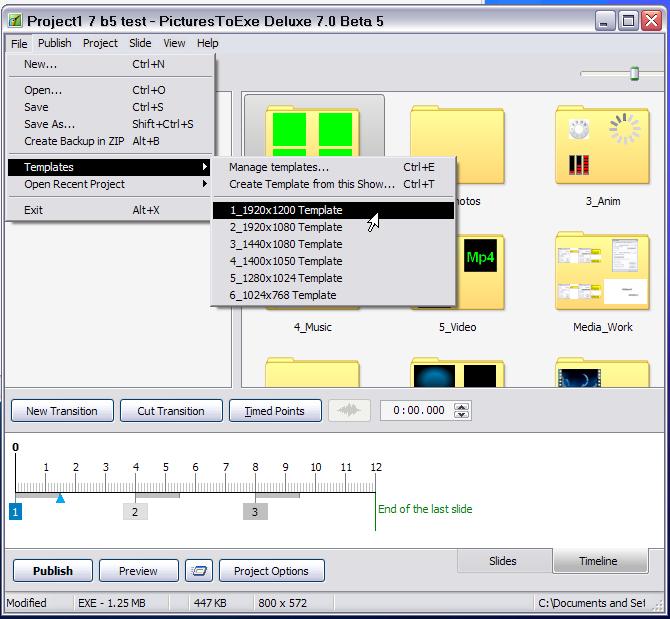The height and width of the screenshot is (619, 670).
Task: Expand Open Recent Project submenu
Action: click(110, 184)
